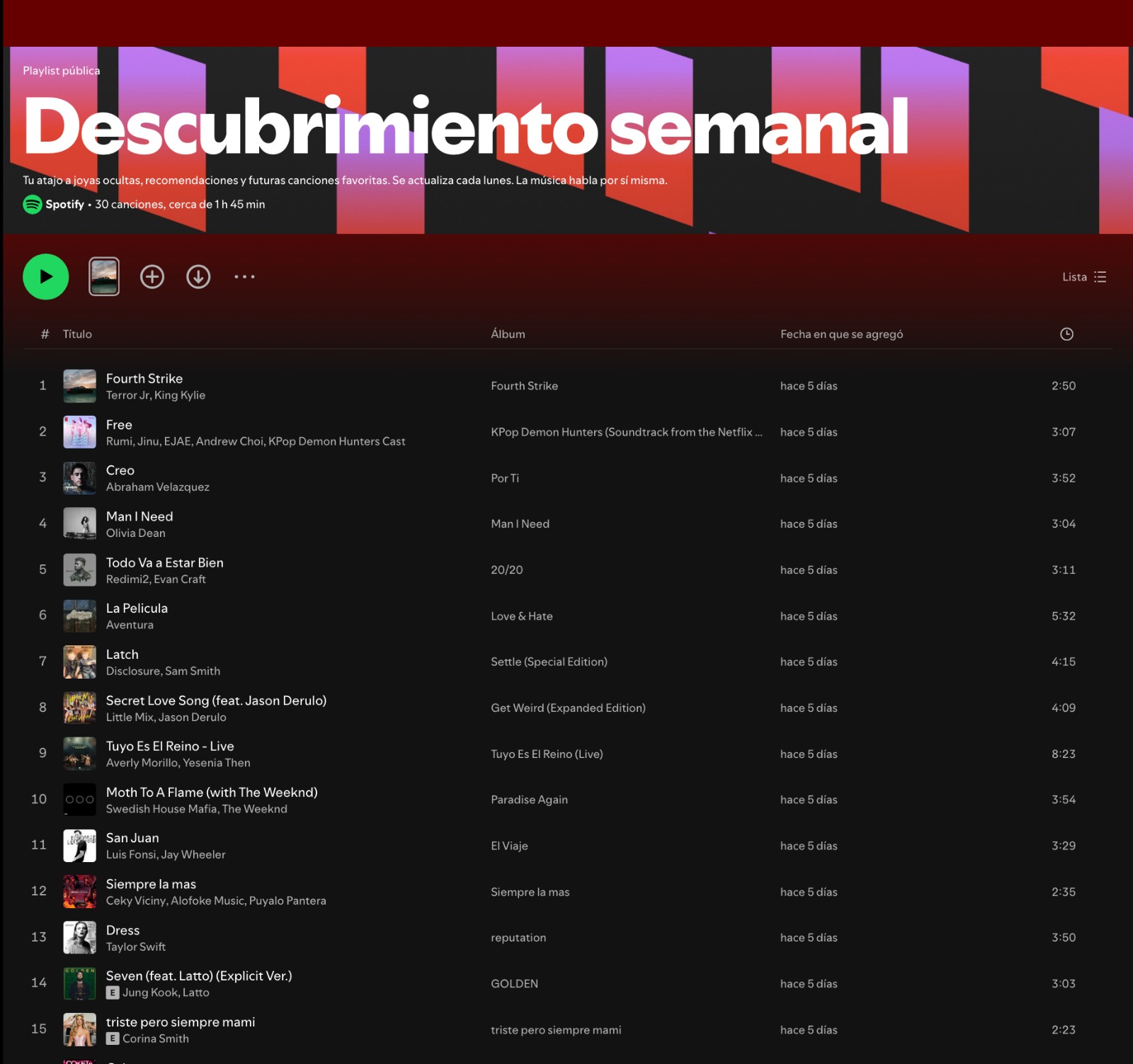This screenshot has height=1064, width=1133.
Task: Click the Título column header
Action: click(77, 334)
